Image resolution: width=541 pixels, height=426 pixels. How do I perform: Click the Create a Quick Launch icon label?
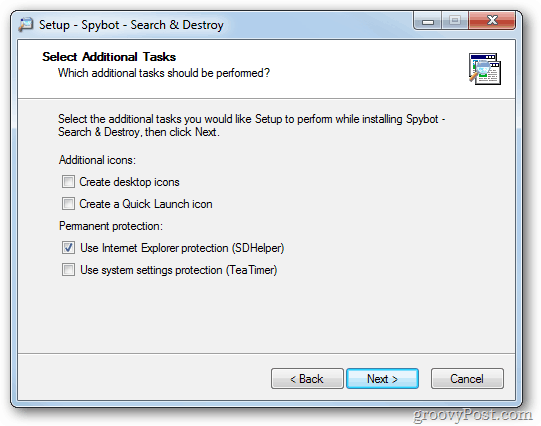tap(146, 204)
